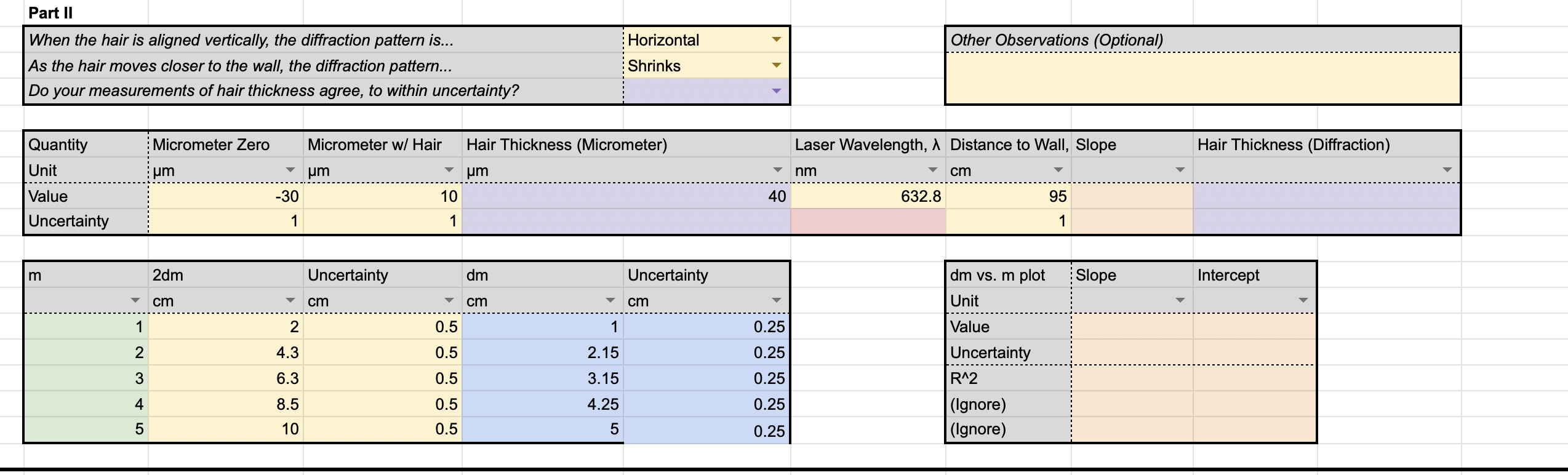Screen dimensions: 1568x475
Task: Open Micrometer Zero unit dropdown arrow
Action: 290,170
